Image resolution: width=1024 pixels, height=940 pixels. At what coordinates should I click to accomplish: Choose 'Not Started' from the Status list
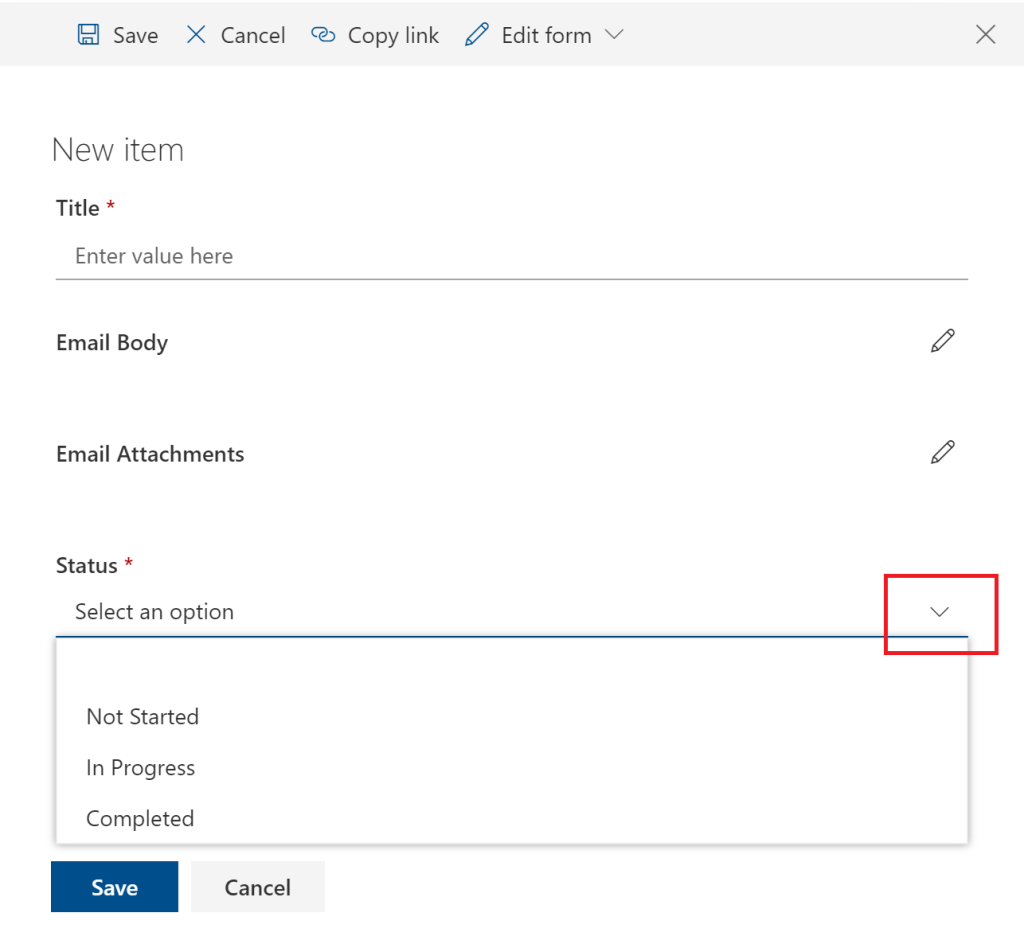point(143,717)
